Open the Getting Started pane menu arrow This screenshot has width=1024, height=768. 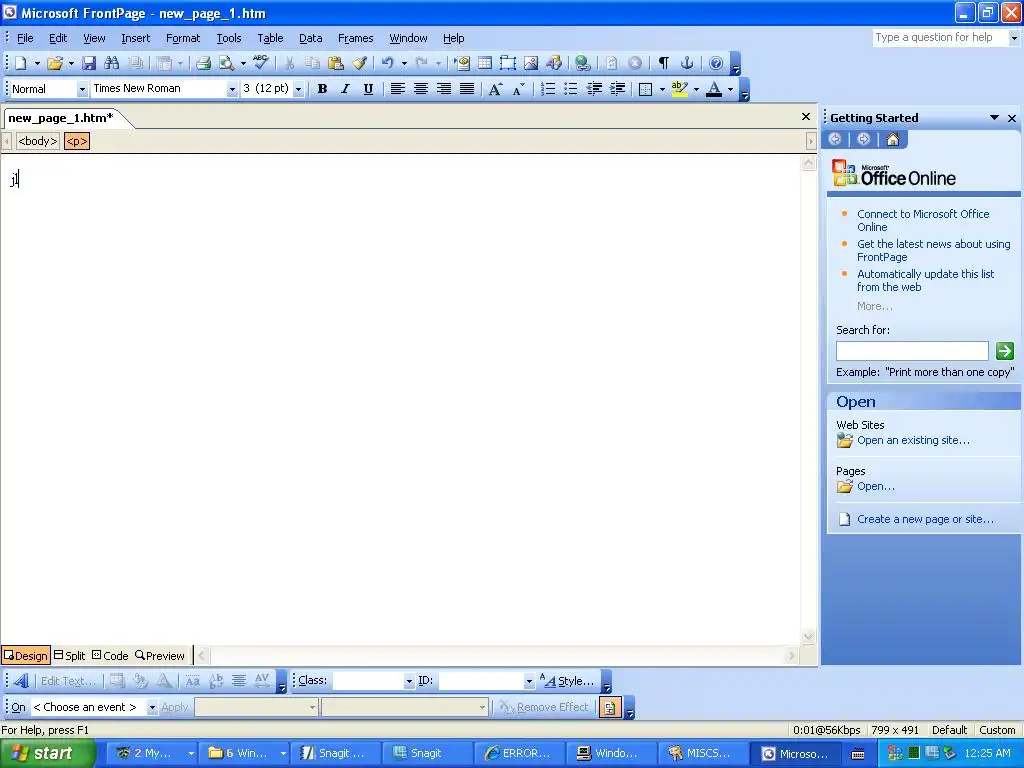click(x=994, y=118)
